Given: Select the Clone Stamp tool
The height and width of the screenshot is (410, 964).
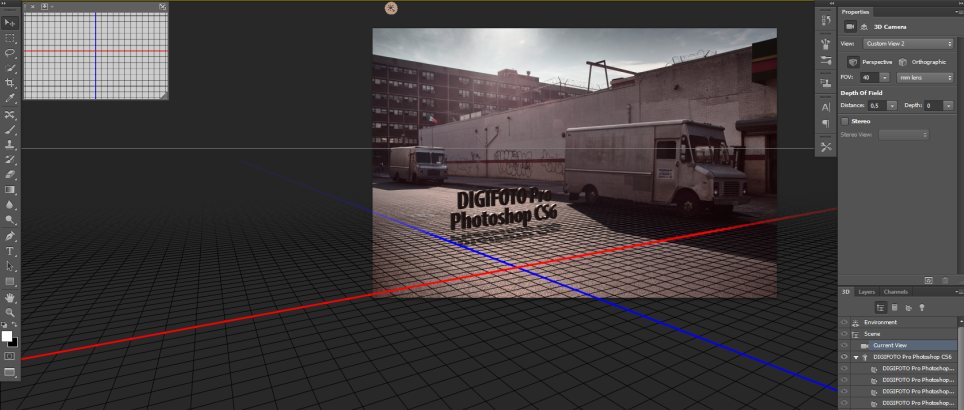Looking at the screenshot, I should point(10,145).
